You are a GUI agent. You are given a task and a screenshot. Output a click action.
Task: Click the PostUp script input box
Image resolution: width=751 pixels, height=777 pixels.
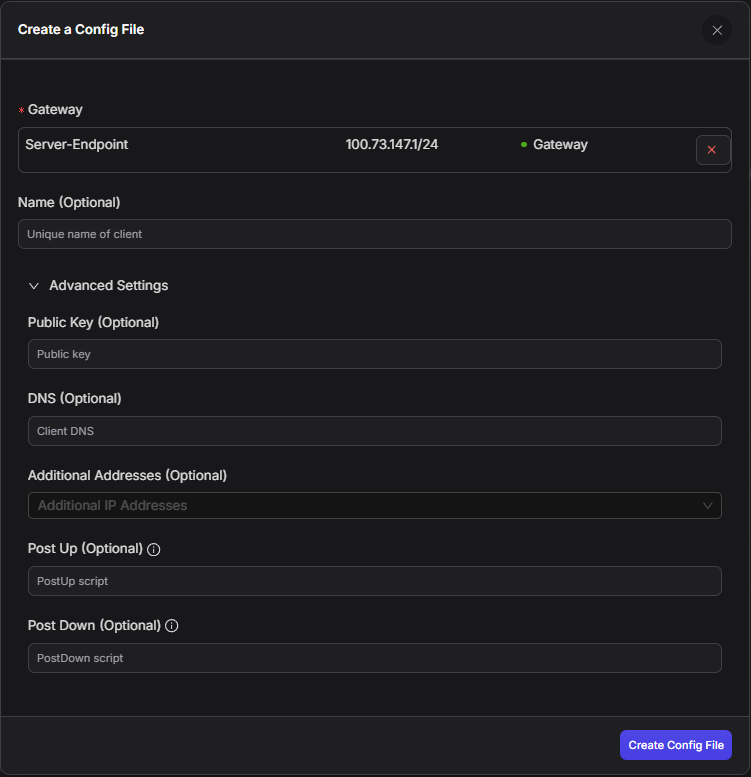click(x=374, y=581)
